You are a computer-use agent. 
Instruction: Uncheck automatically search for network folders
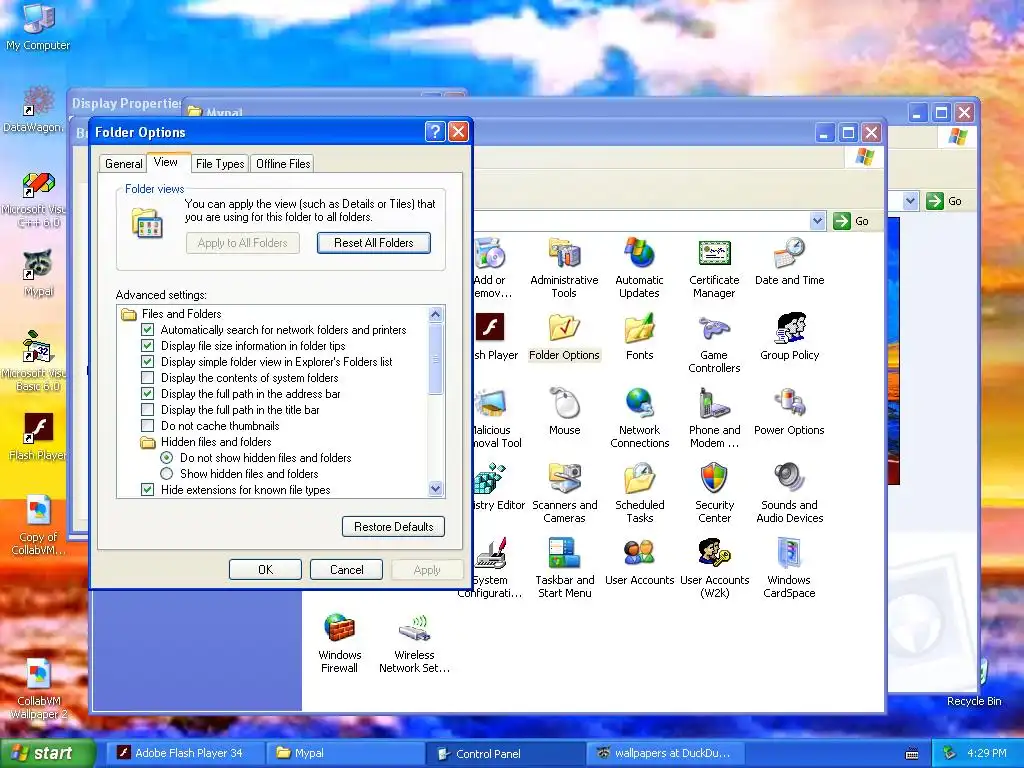148,330
